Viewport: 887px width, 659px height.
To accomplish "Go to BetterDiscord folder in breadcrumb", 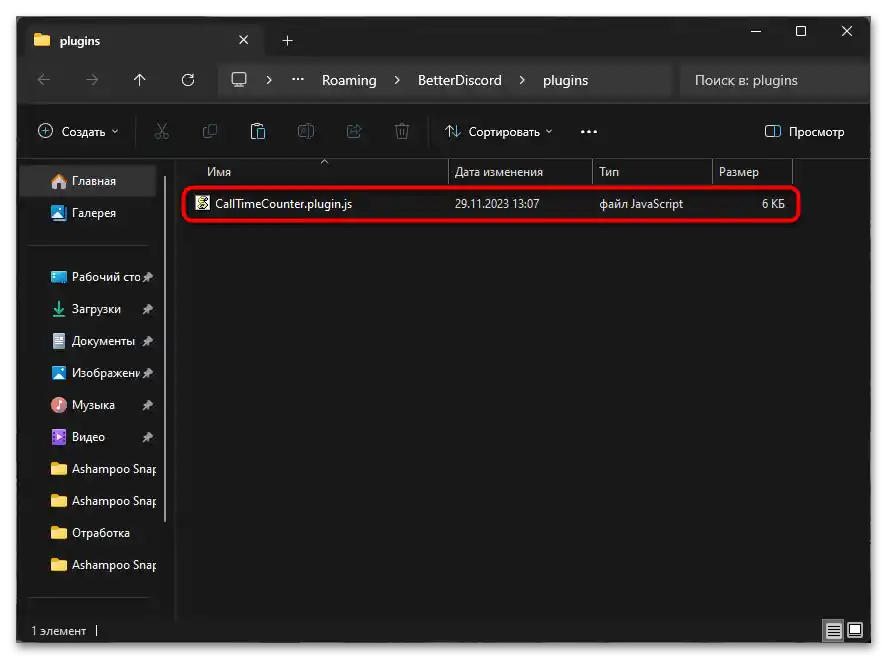I will pyautogui.click(x=459, y=80).
